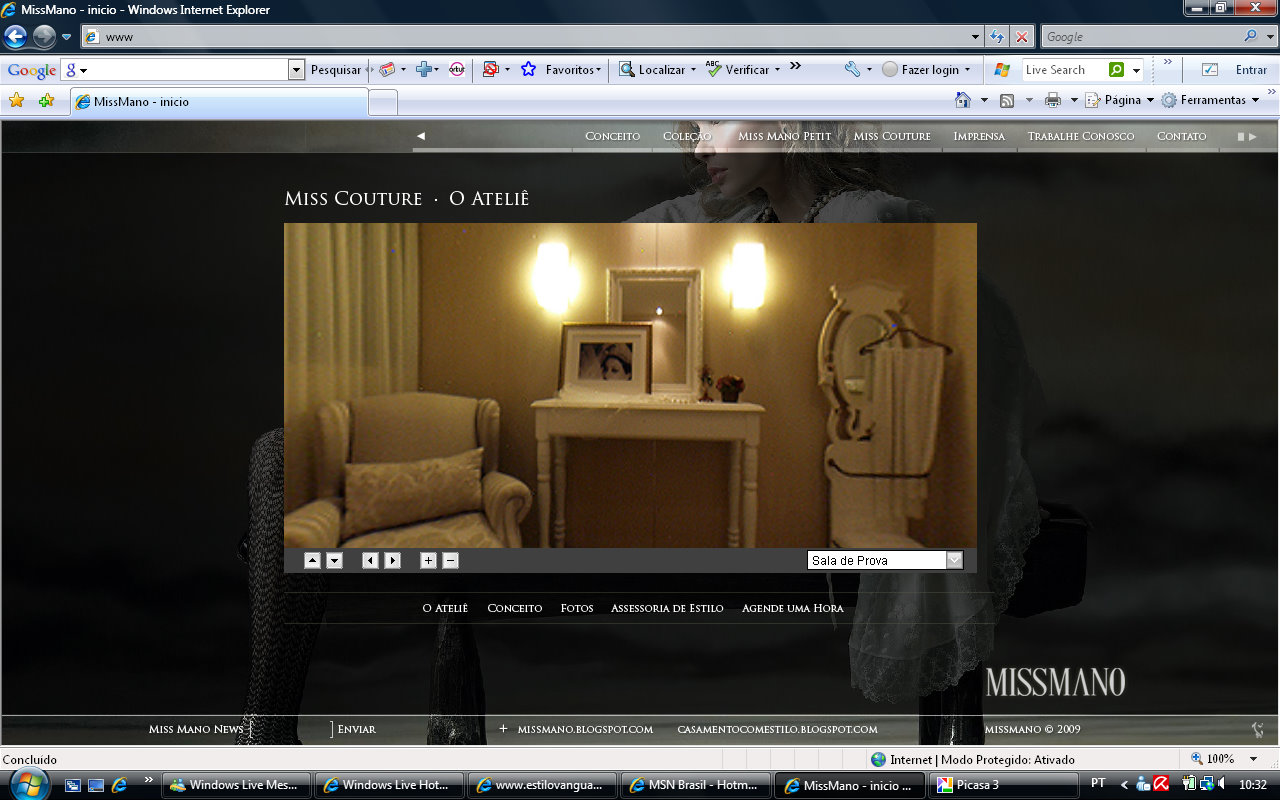1280x800 pixels.
Task: Click Agende uma Hora link
Action: [792, 608]
